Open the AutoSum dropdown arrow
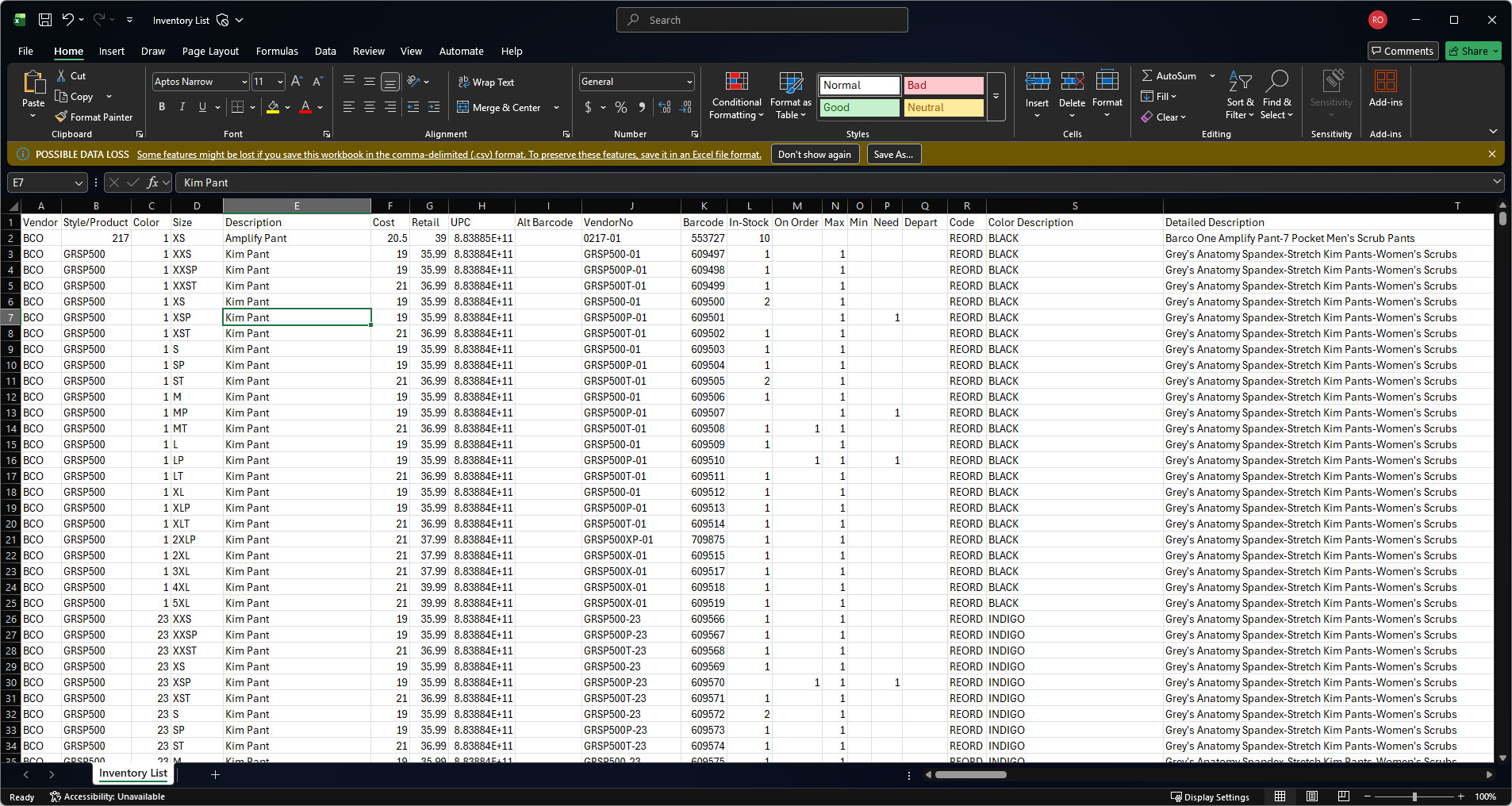This screenshot has height=806, width=1512. tap(1212, 75)
